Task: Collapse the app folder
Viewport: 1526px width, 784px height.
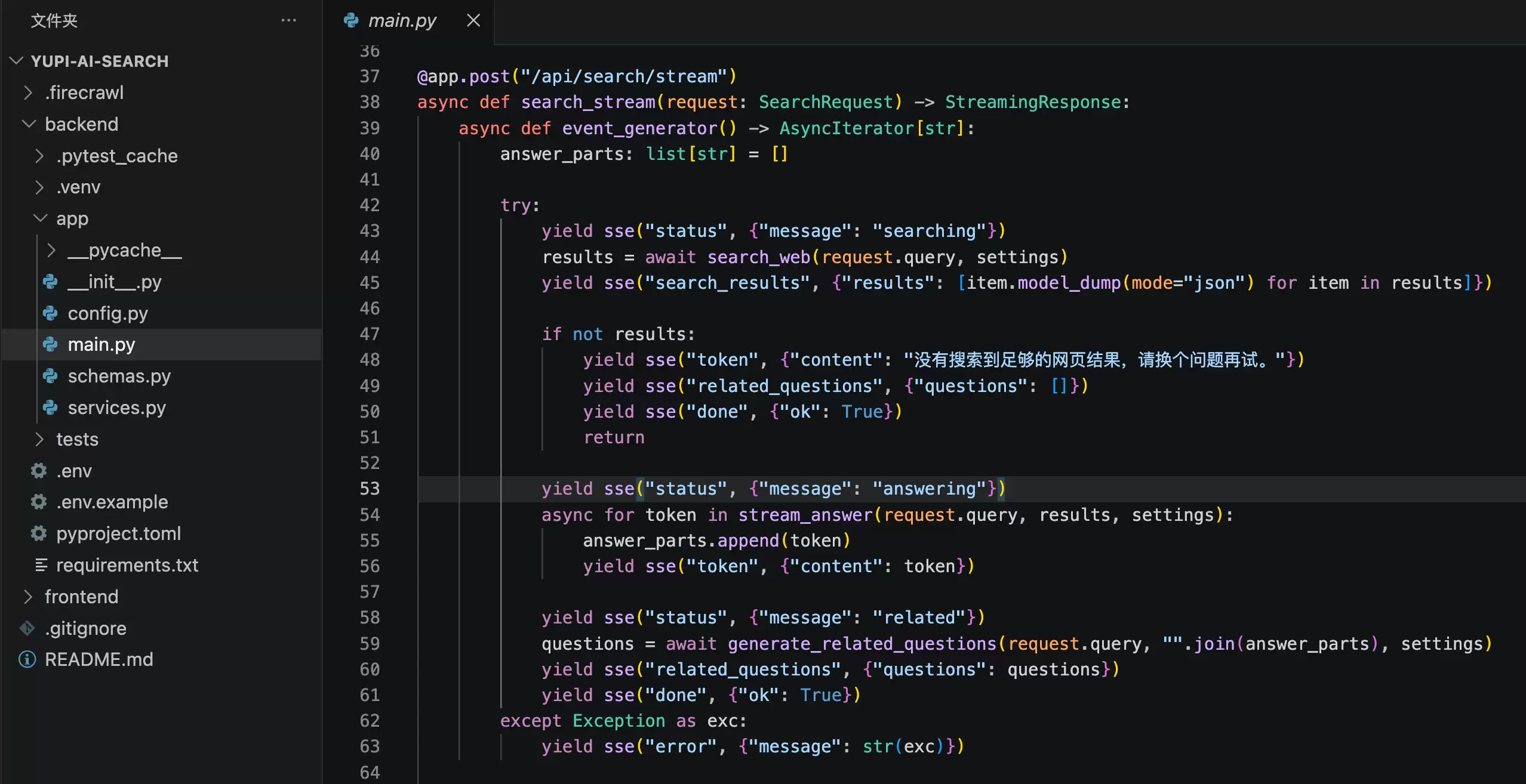Action: [39, 219]
